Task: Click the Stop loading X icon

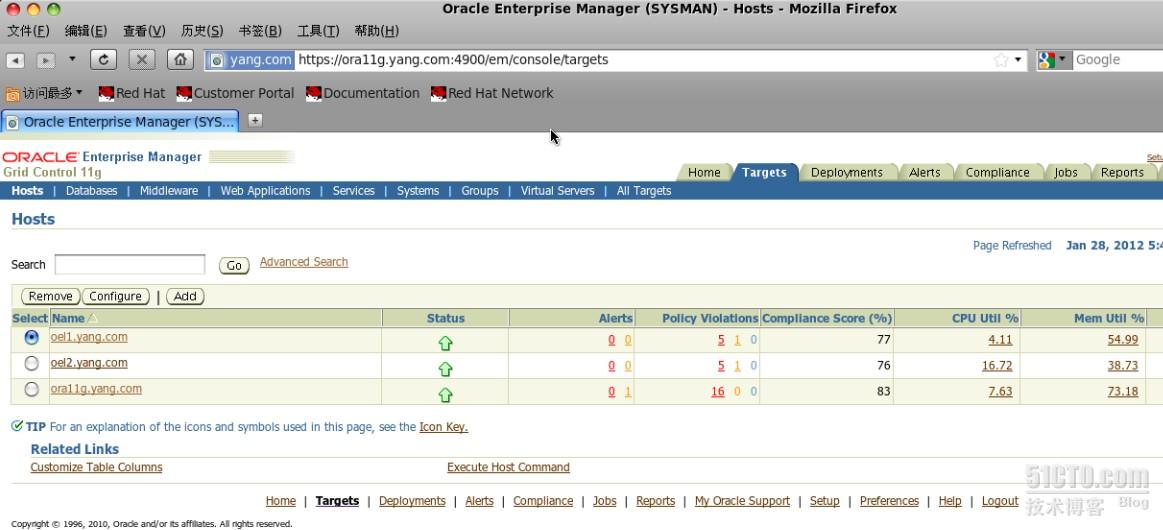Action: (142, 60)
